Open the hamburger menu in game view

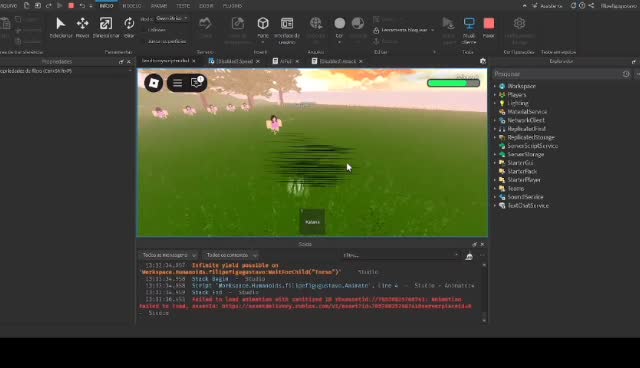coord(178,83)
